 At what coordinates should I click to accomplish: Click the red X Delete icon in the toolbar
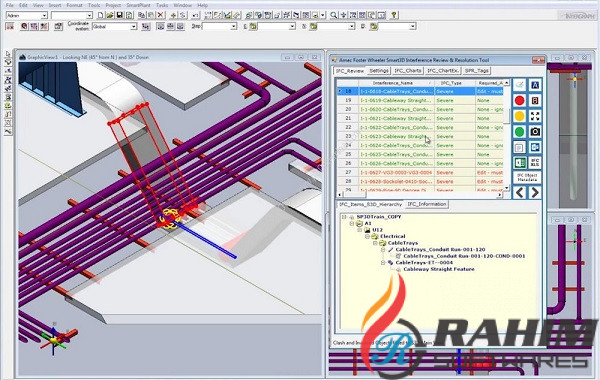pyautogui.click(x=161, y=15)
